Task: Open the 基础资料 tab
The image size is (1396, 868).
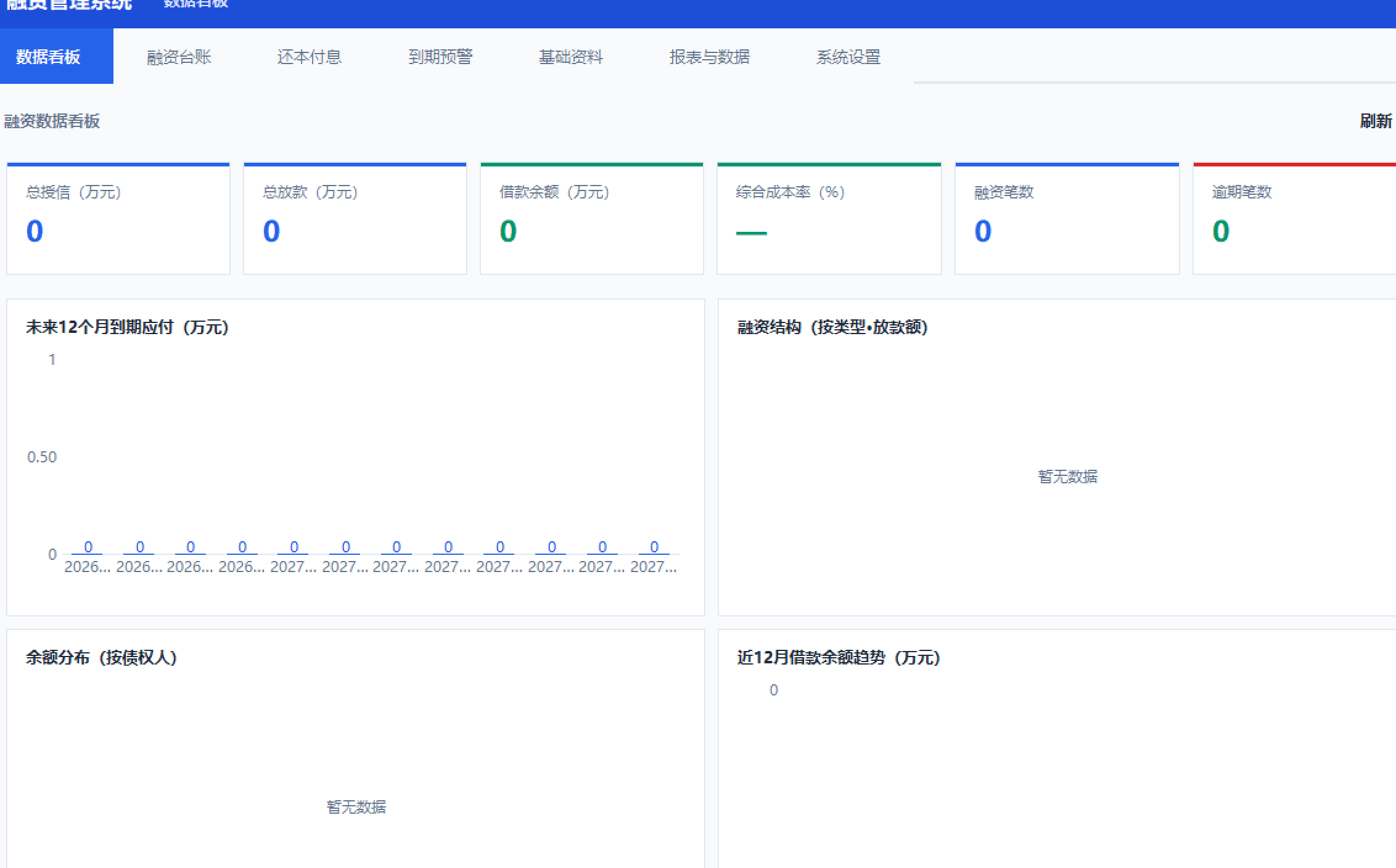Action: click(x=571, y=57)
